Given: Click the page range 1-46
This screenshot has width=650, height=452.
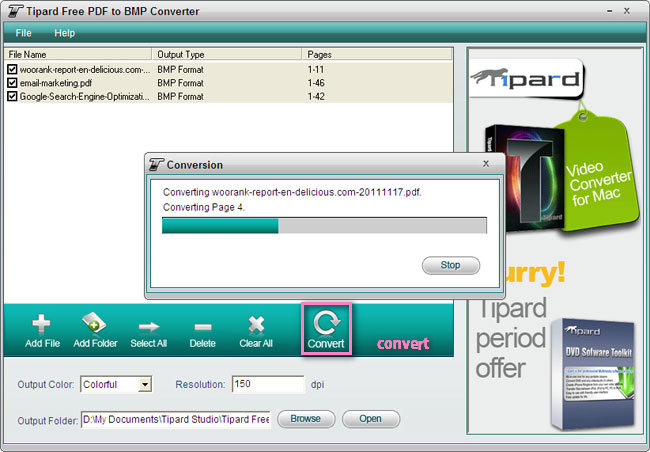Looking at the screenshot, I should 316,83.
